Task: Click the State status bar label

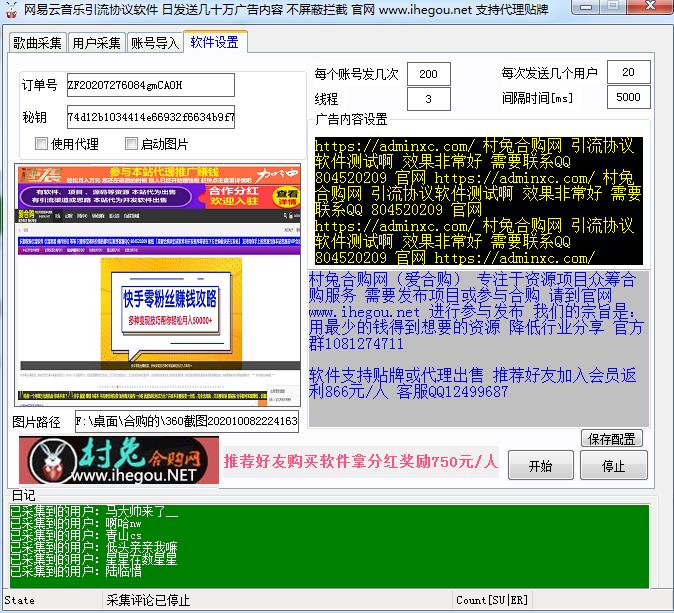Action: (x=19, y=600)
